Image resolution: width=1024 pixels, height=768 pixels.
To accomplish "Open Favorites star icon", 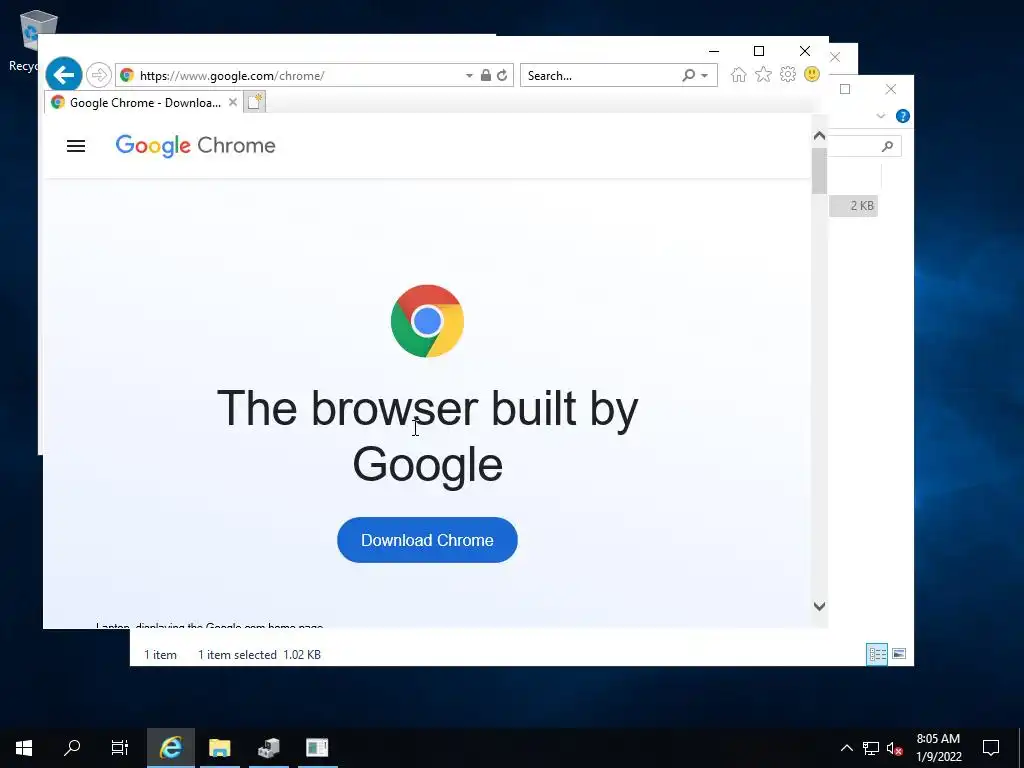I will coord(763,74).
